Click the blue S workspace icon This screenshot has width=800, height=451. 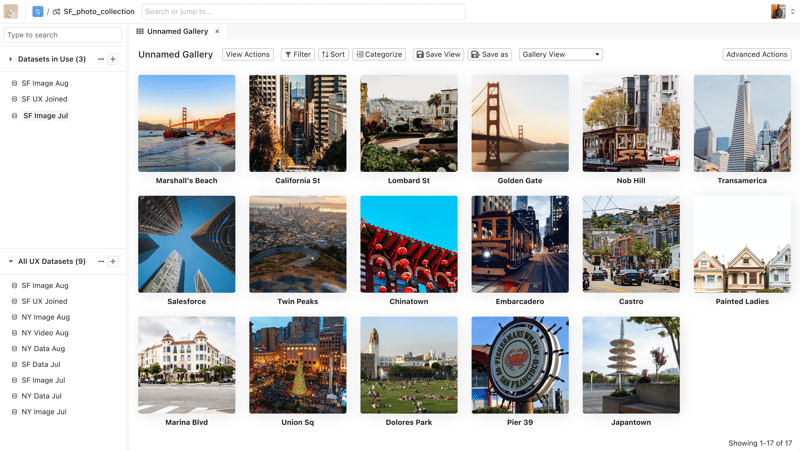click(x=38, y=12)
